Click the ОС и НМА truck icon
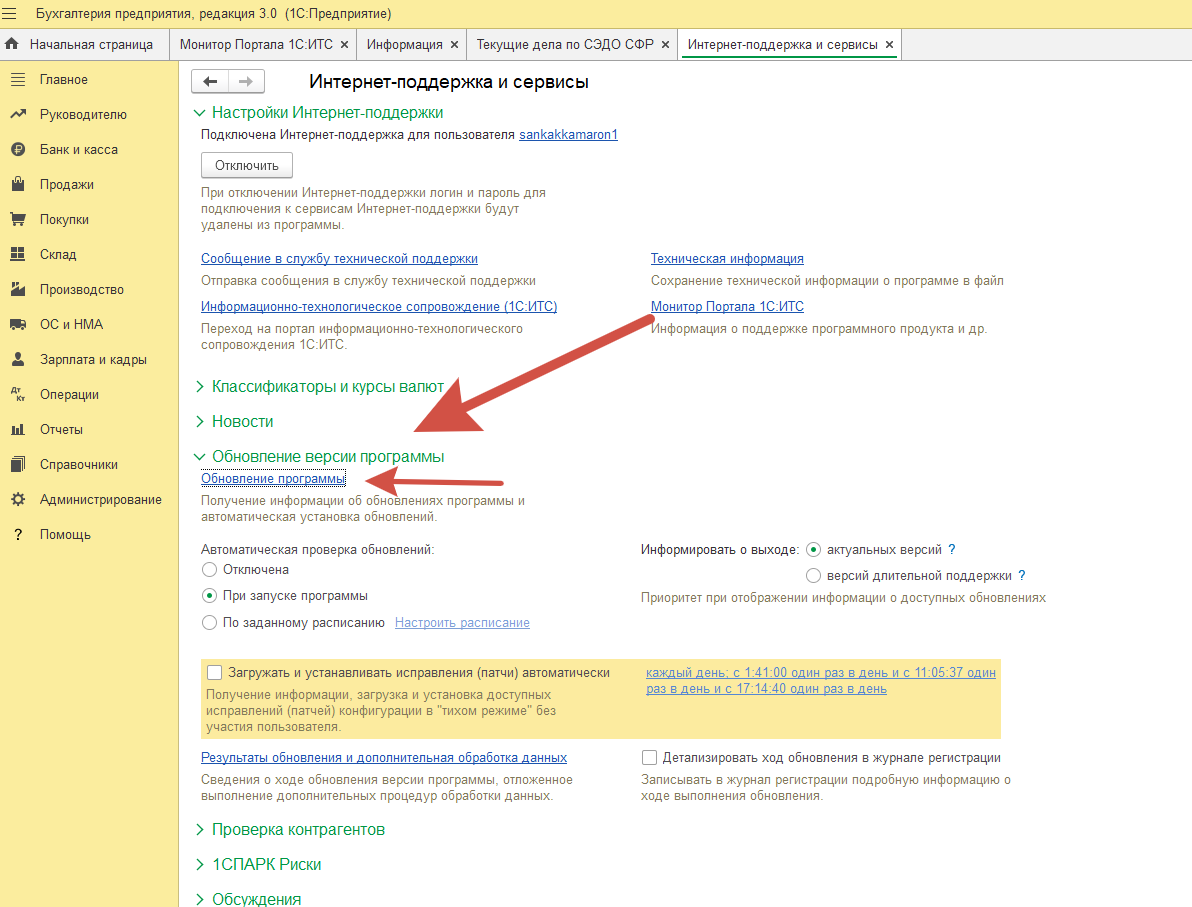1192x907 pixels. pos(17,325)
